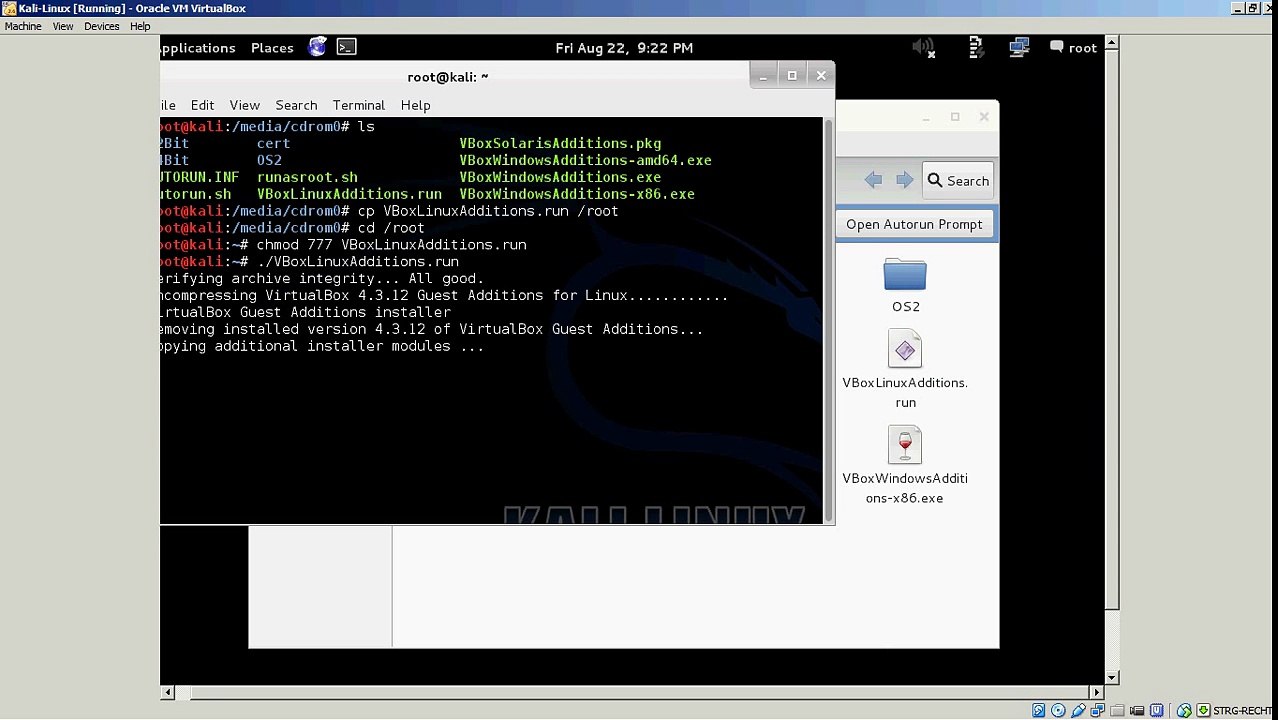Click the muted volume icon

pos(924,47)
